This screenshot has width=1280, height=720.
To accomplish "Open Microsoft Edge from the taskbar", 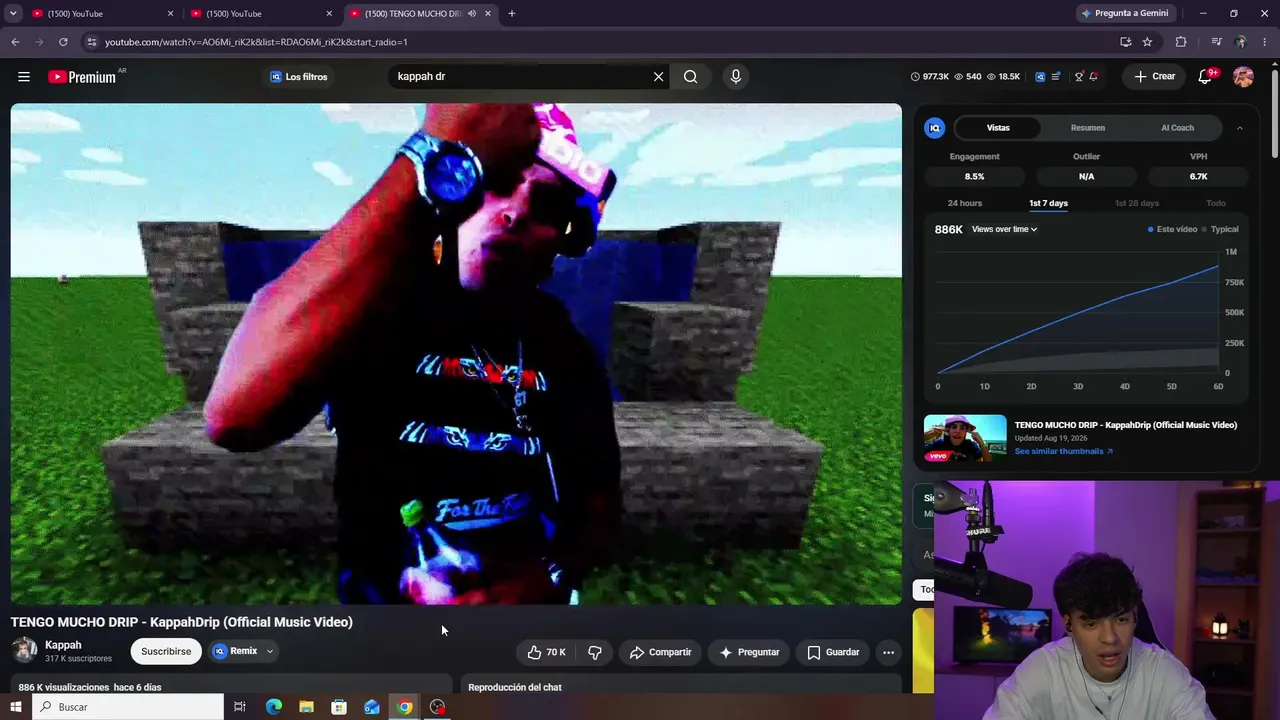I will 273,707.
